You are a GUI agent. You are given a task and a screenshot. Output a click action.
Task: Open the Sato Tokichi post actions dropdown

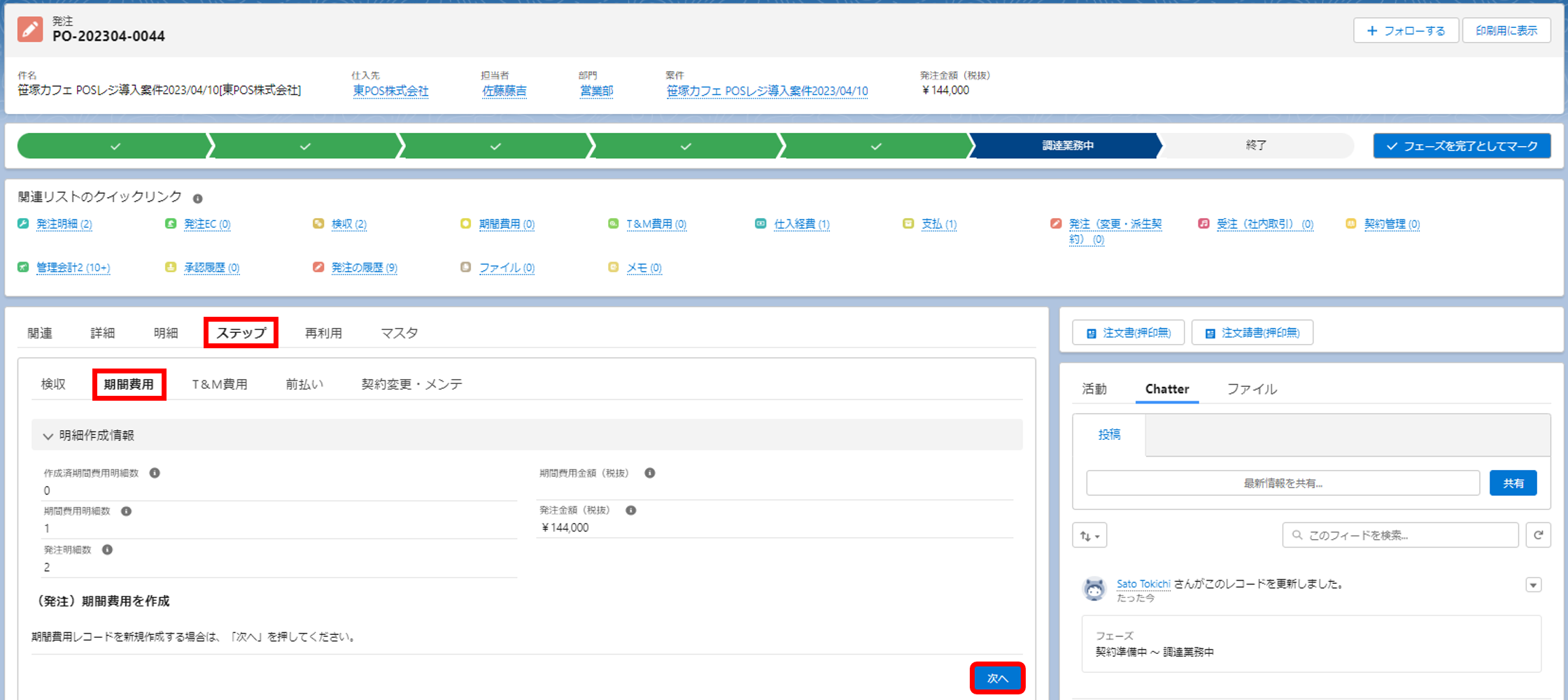tap(1534, 585)
